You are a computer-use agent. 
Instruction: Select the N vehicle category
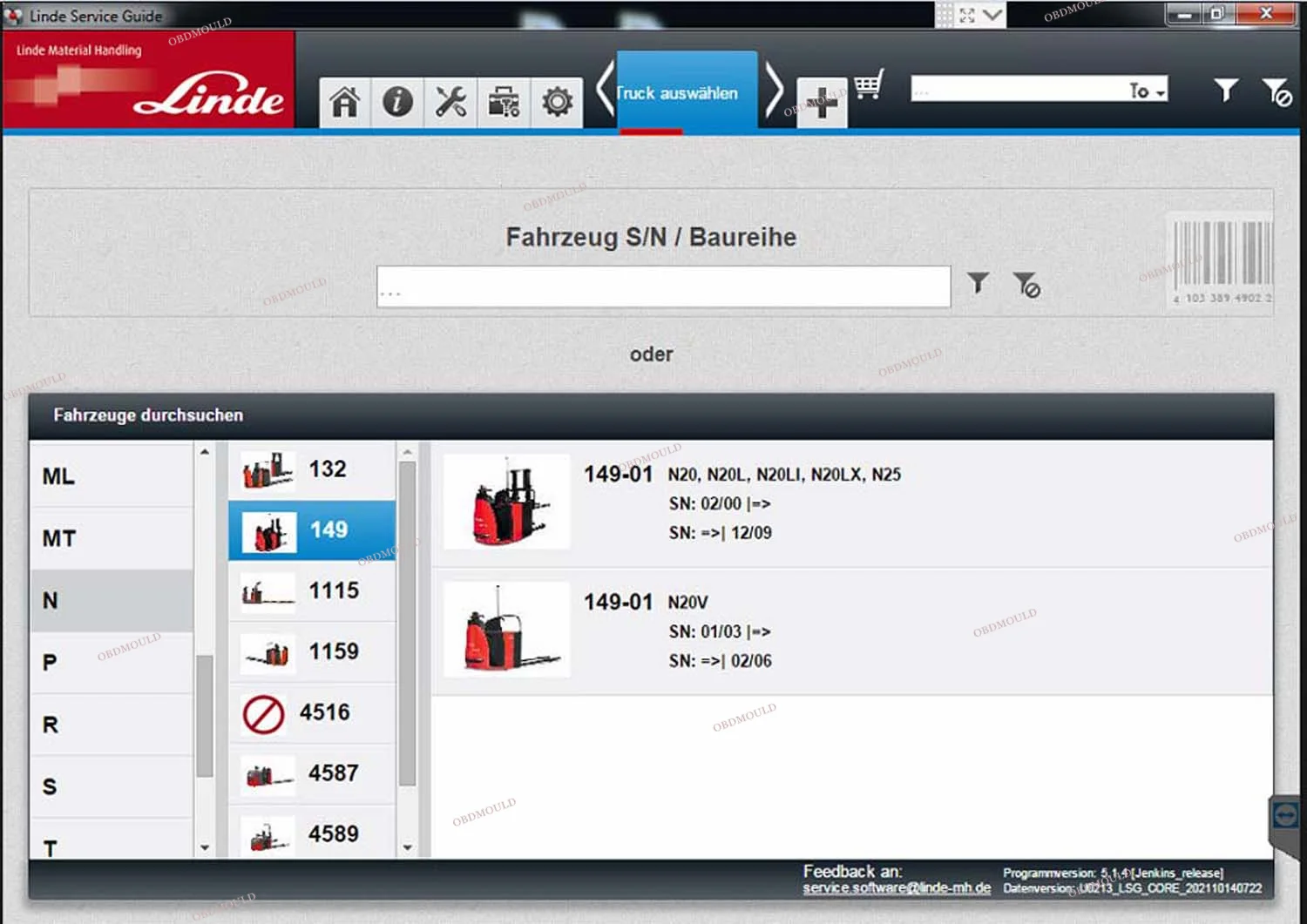click(x=112, y=601)
